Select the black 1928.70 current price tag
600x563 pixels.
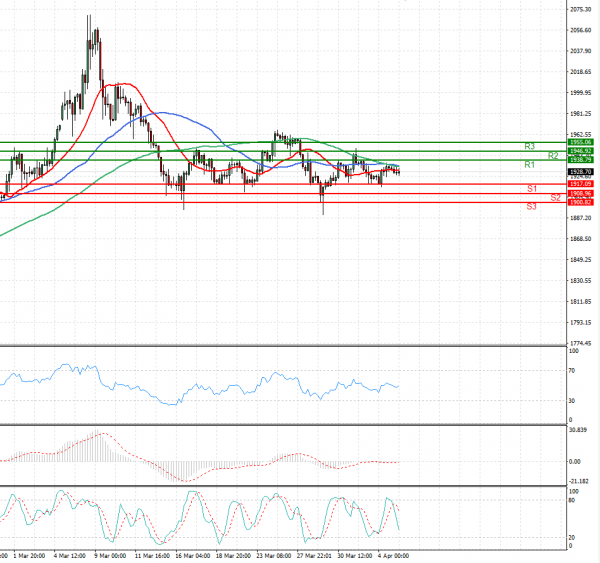(x=580, y=171)
